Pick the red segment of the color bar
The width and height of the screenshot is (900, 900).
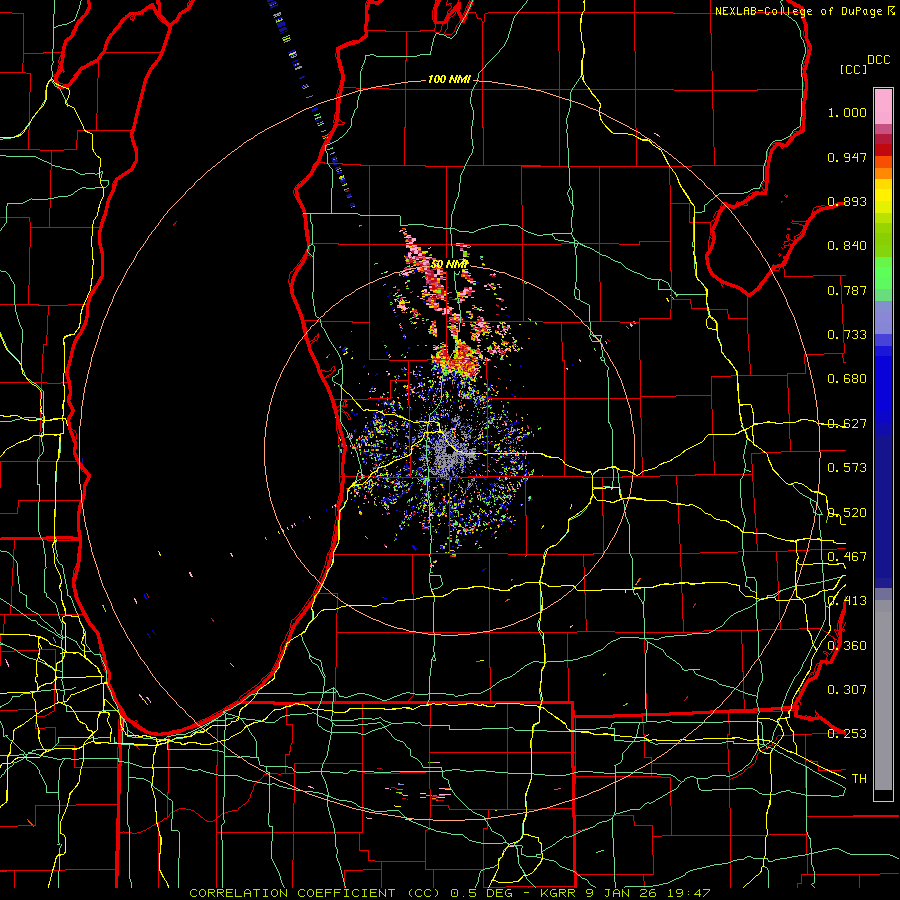[883, 149]
